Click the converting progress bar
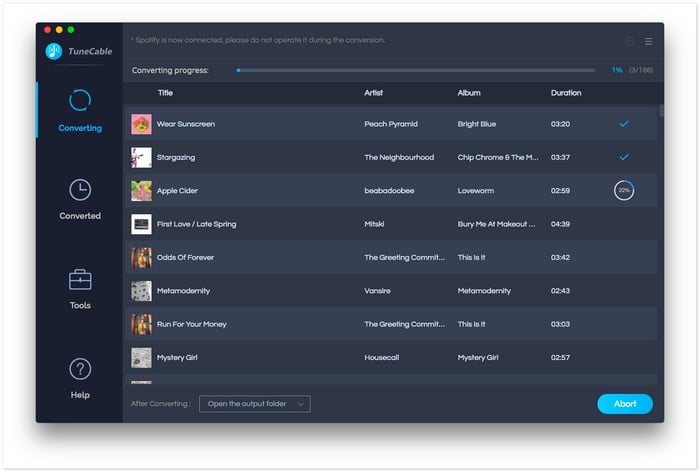This screenshot has height=472, width=700. [416, 70]
